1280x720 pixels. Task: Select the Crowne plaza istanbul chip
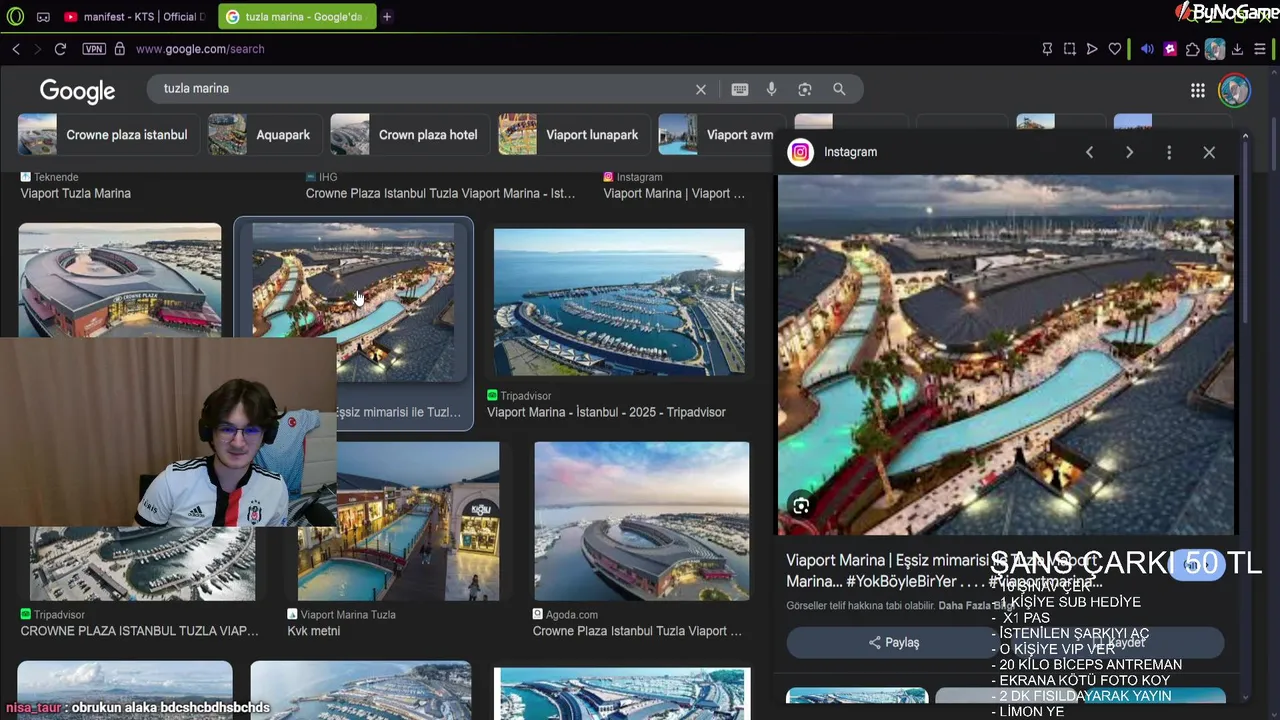[x=107, y=135]
